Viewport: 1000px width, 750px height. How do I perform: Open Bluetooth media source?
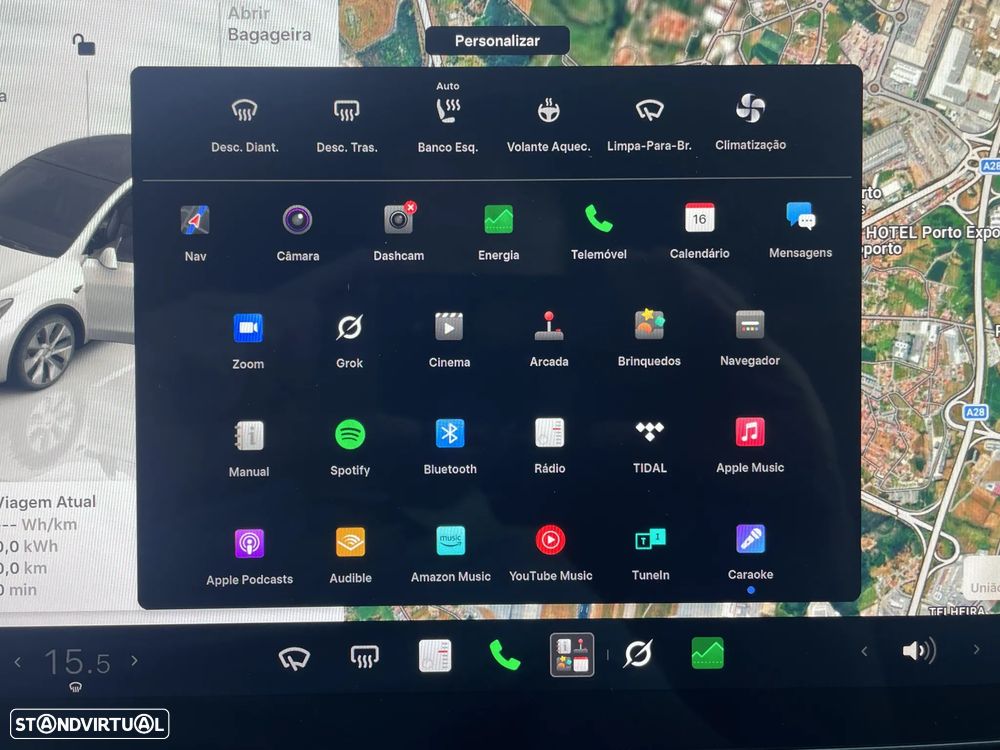450,447
